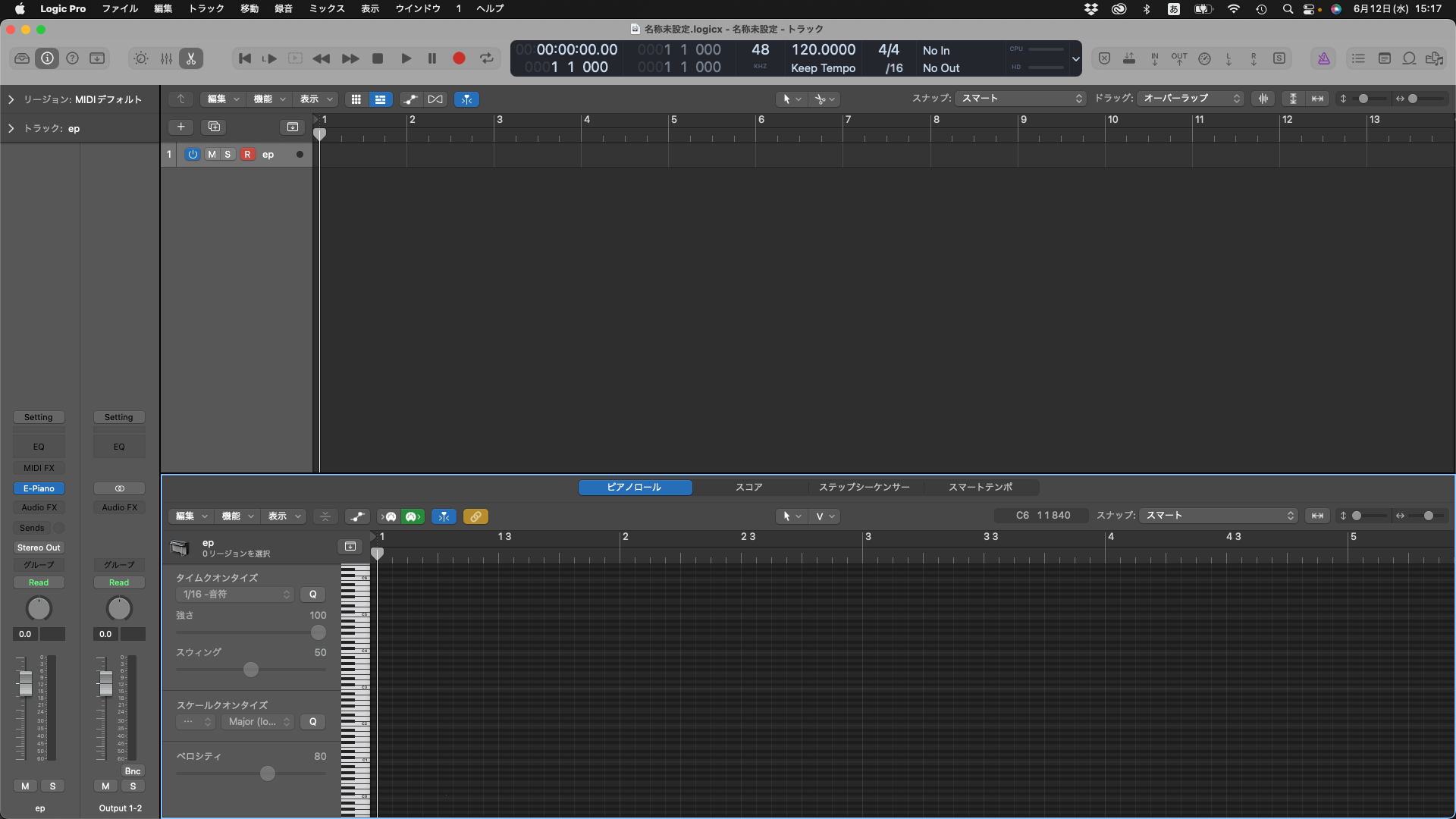The height and width of the screenshot is (819, 1456).
Task: Open the Mix menu in menu bar
Action: pos(327,8)
